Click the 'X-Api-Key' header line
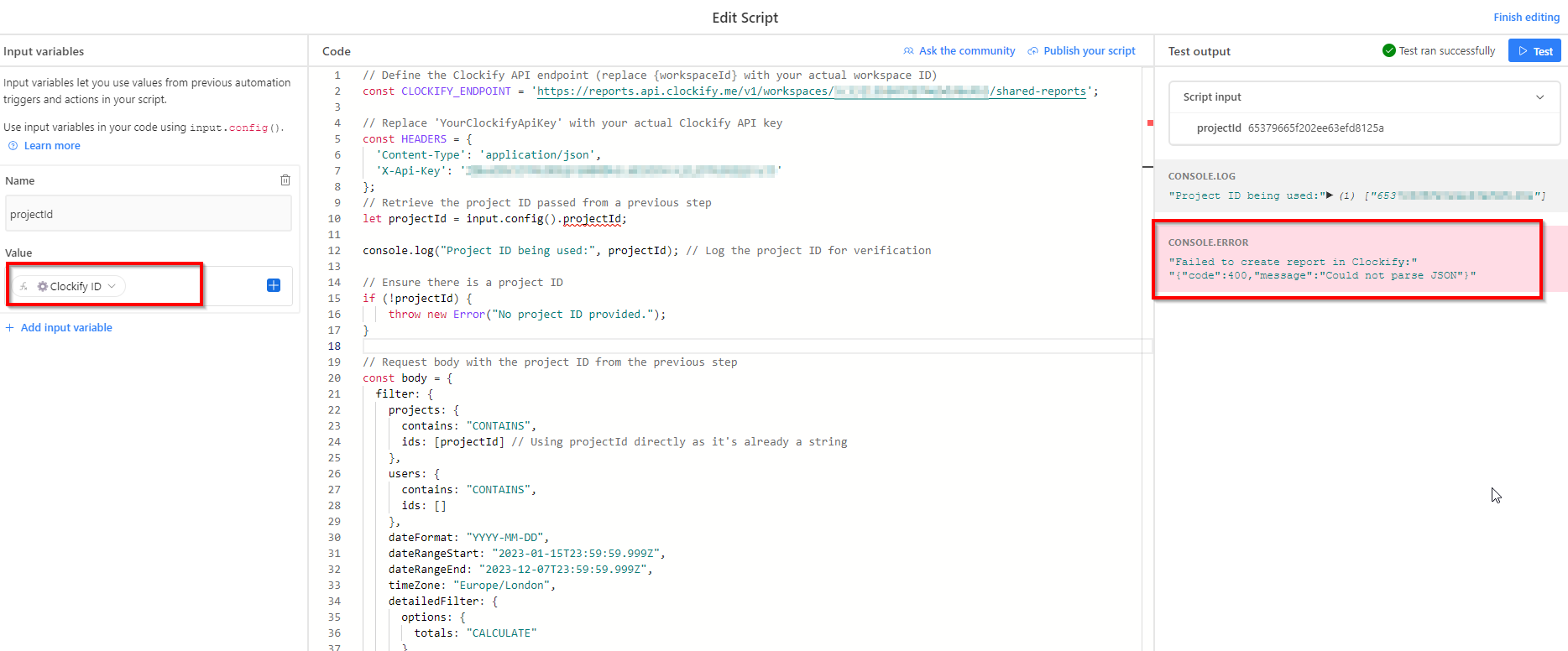Viewport: 1568px width, 651px height. click(579, 171)
